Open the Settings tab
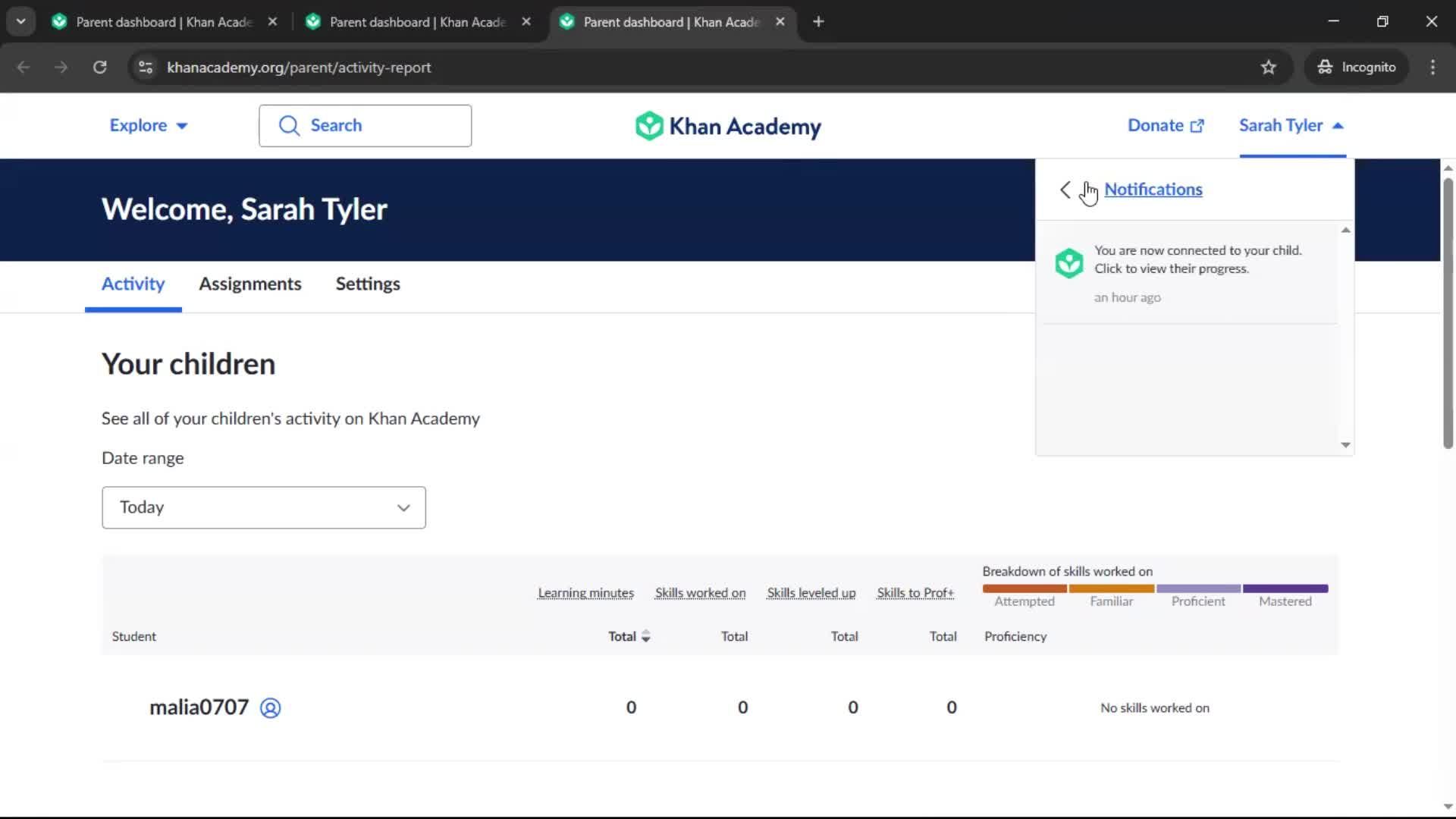1456x819 pixels. pos(368,284)
